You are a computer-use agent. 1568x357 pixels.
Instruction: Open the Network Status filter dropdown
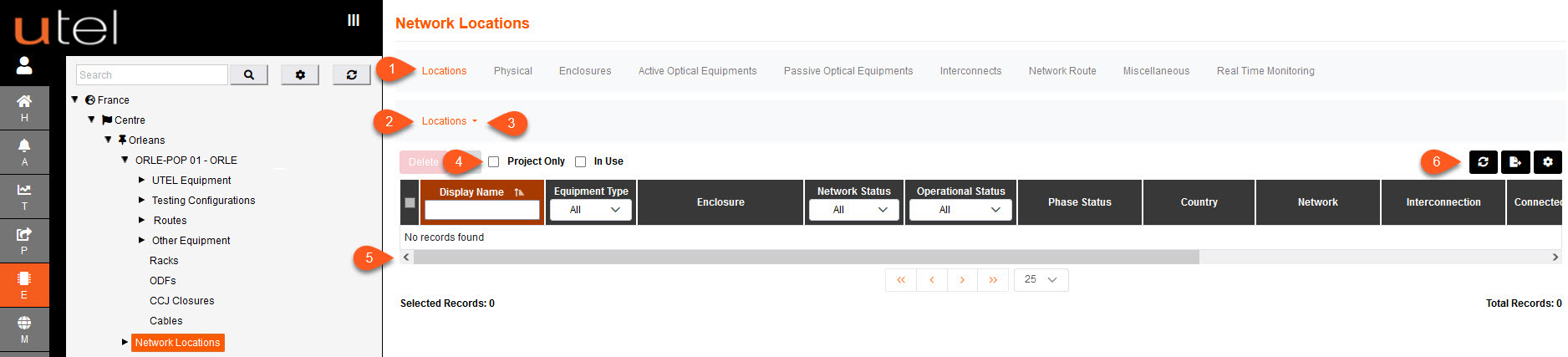(x=854, y=210)
